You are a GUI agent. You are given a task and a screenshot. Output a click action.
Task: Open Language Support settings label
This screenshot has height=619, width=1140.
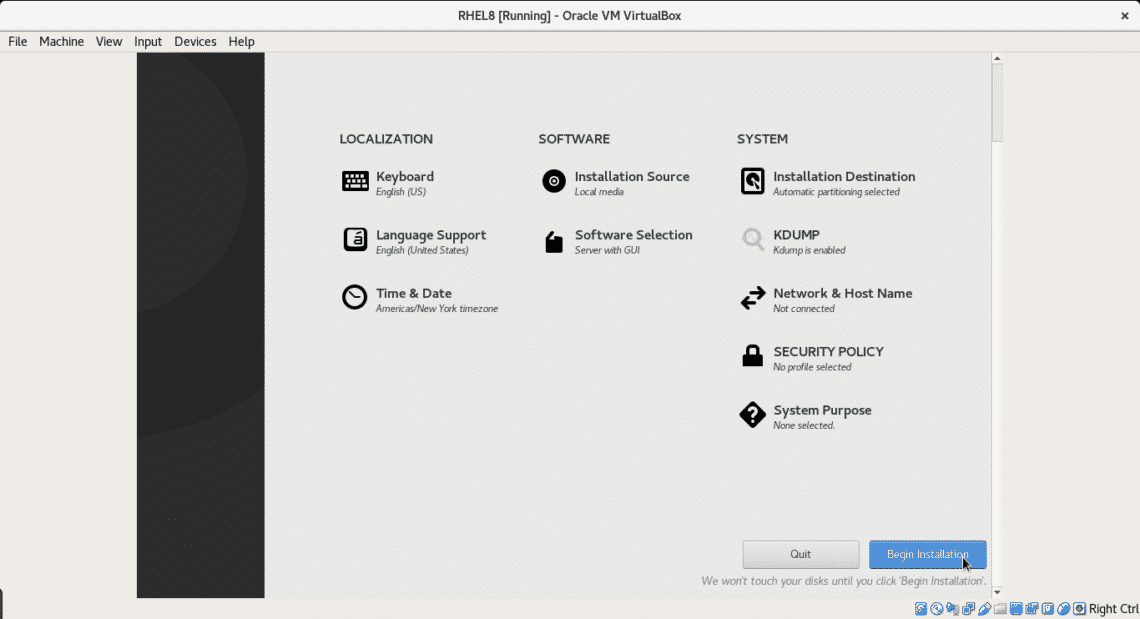tap(431, 235)
